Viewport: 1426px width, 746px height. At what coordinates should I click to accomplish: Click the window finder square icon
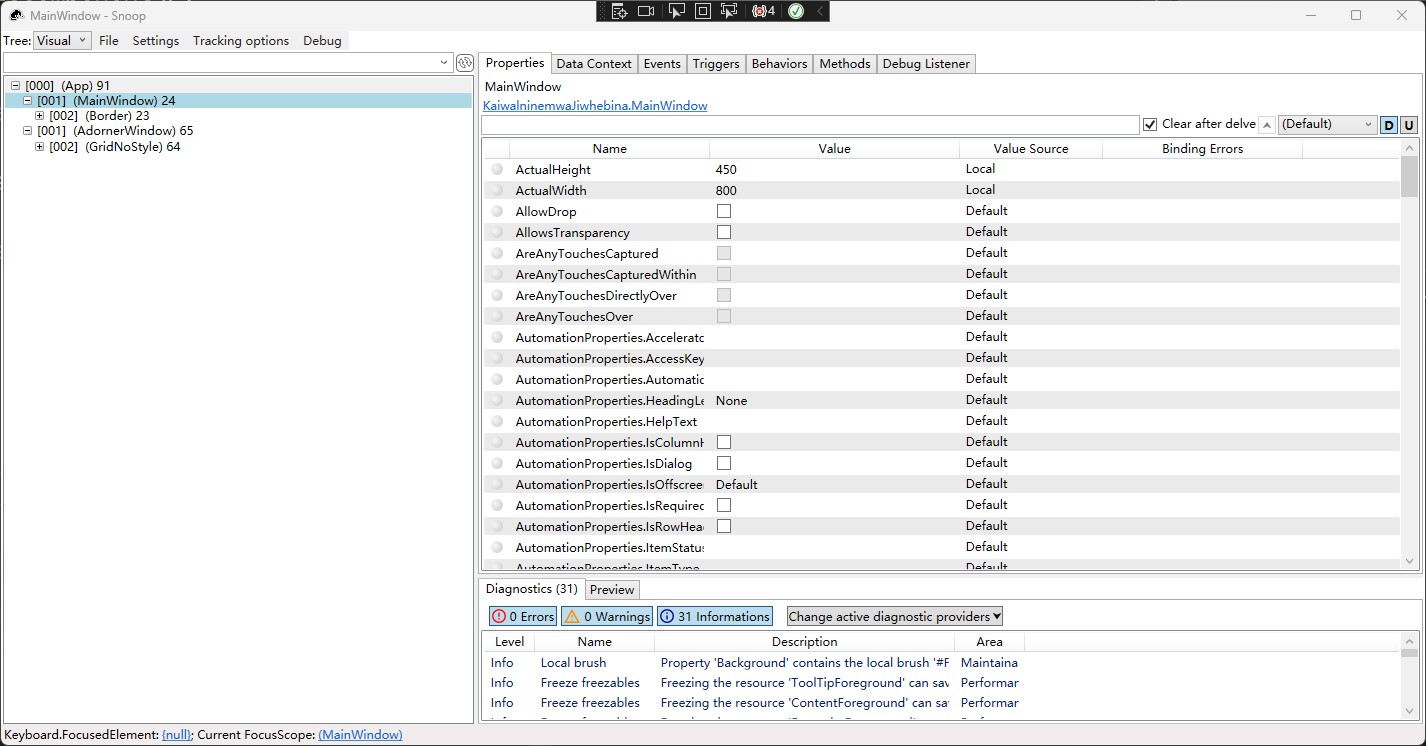(703, 11)
